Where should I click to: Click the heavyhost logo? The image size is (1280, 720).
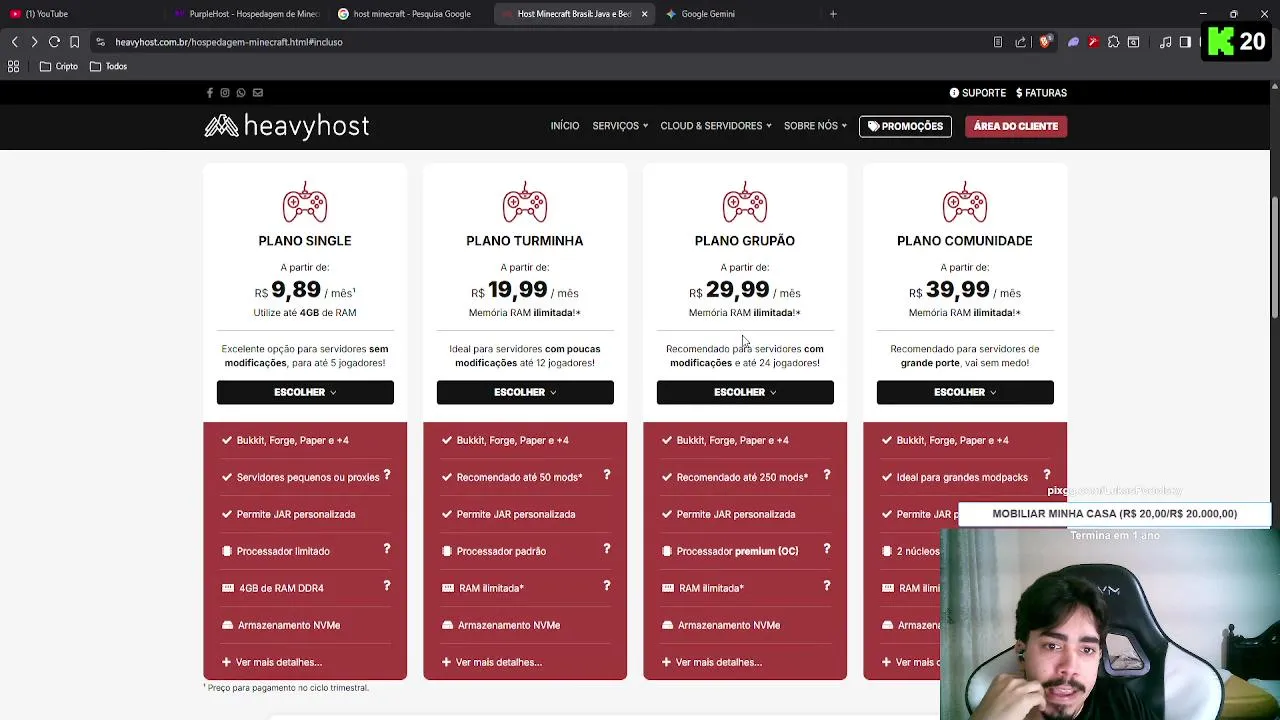point(287,125)
